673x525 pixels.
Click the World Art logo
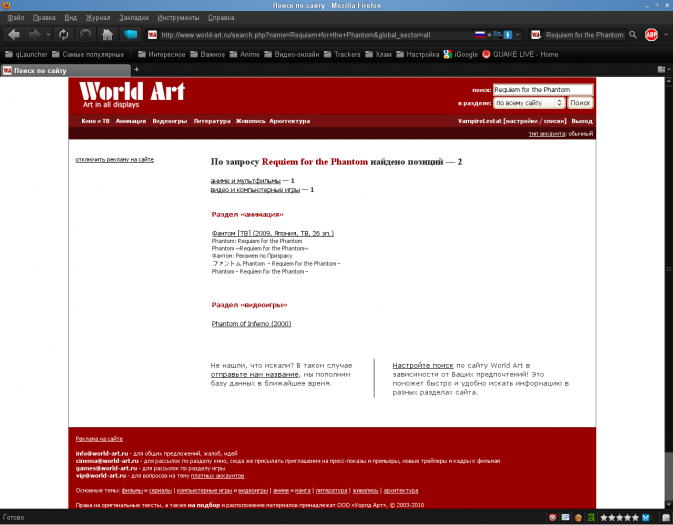(x=132, y=94)
